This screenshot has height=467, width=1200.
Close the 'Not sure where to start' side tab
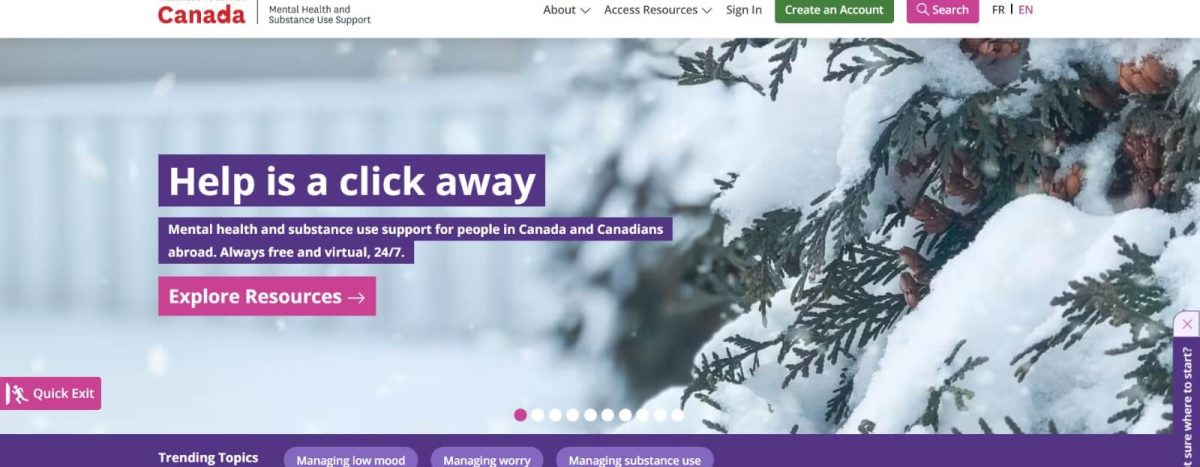pyautogui.click(x=1187, y=324)
